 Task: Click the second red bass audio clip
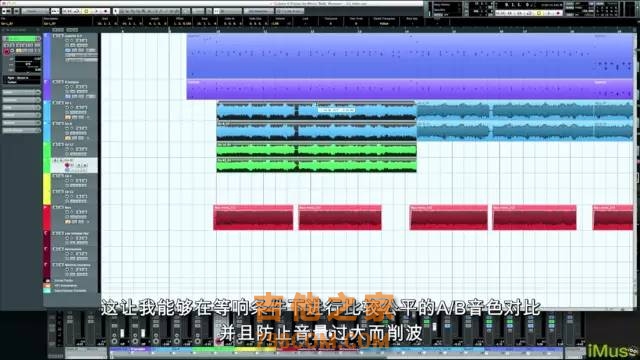[x=340, y=218]
